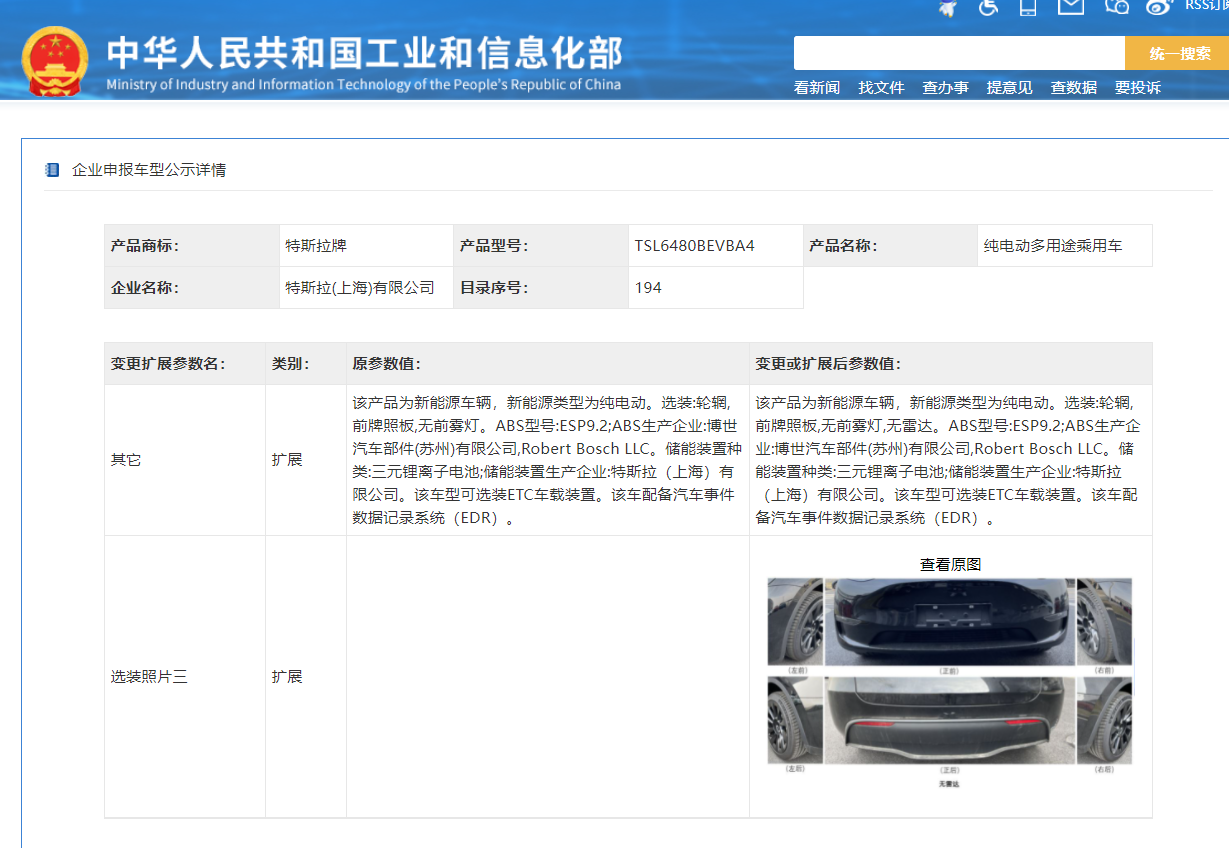Click the WeChat icon in header
Viewport: 1229px width, 848px height.
[1116, 7]
